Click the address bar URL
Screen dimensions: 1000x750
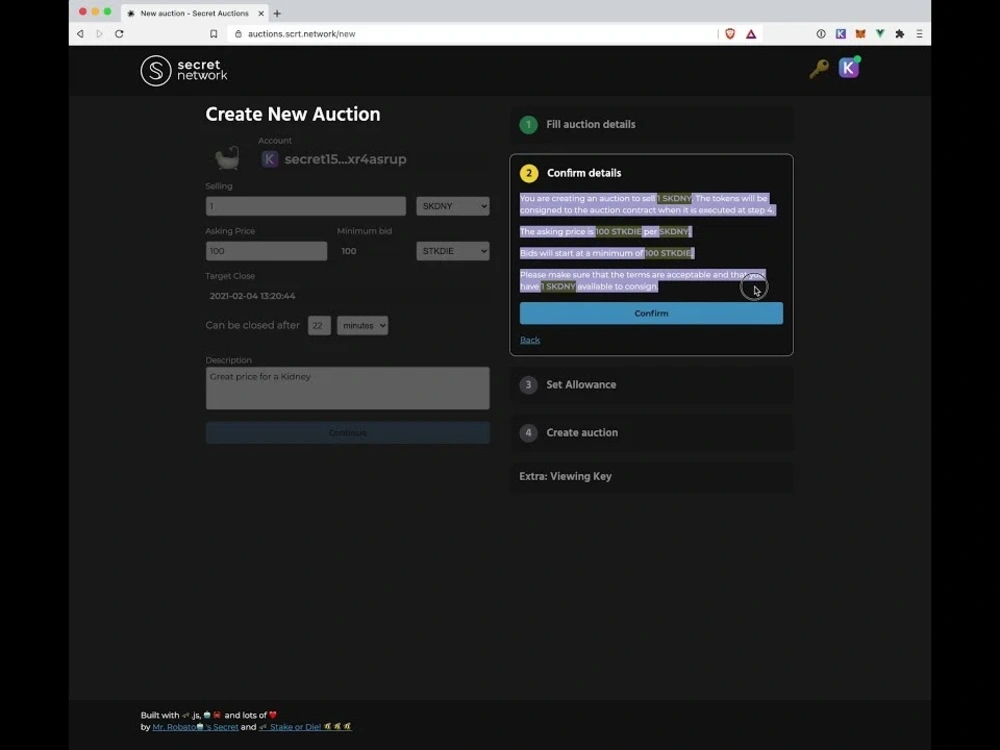[302, 34]
